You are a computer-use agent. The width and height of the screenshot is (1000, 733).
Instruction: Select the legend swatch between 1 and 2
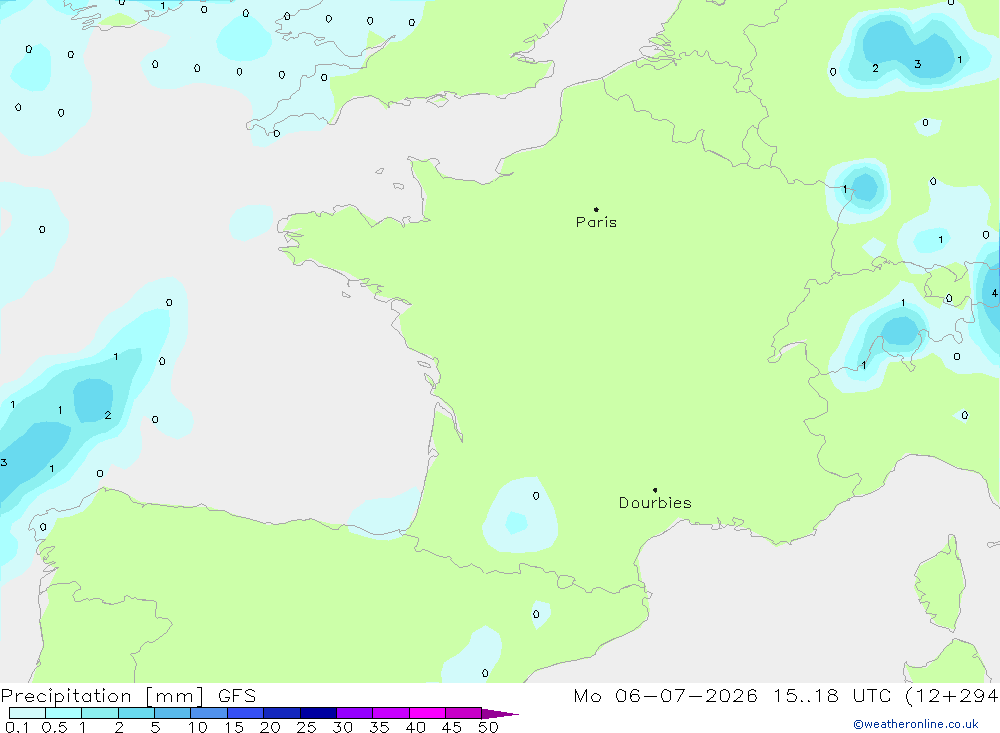(100, 713)
